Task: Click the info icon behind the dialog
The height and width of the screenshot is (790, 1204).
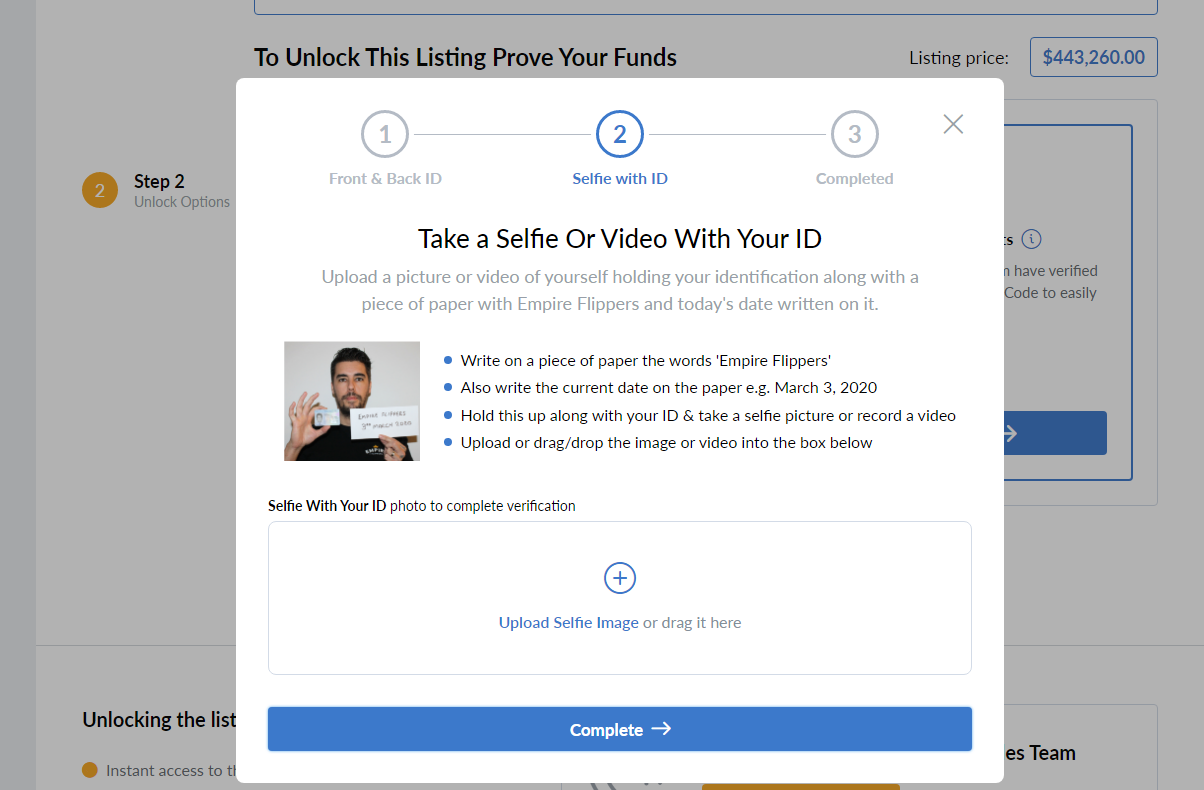Action: 1033,240
